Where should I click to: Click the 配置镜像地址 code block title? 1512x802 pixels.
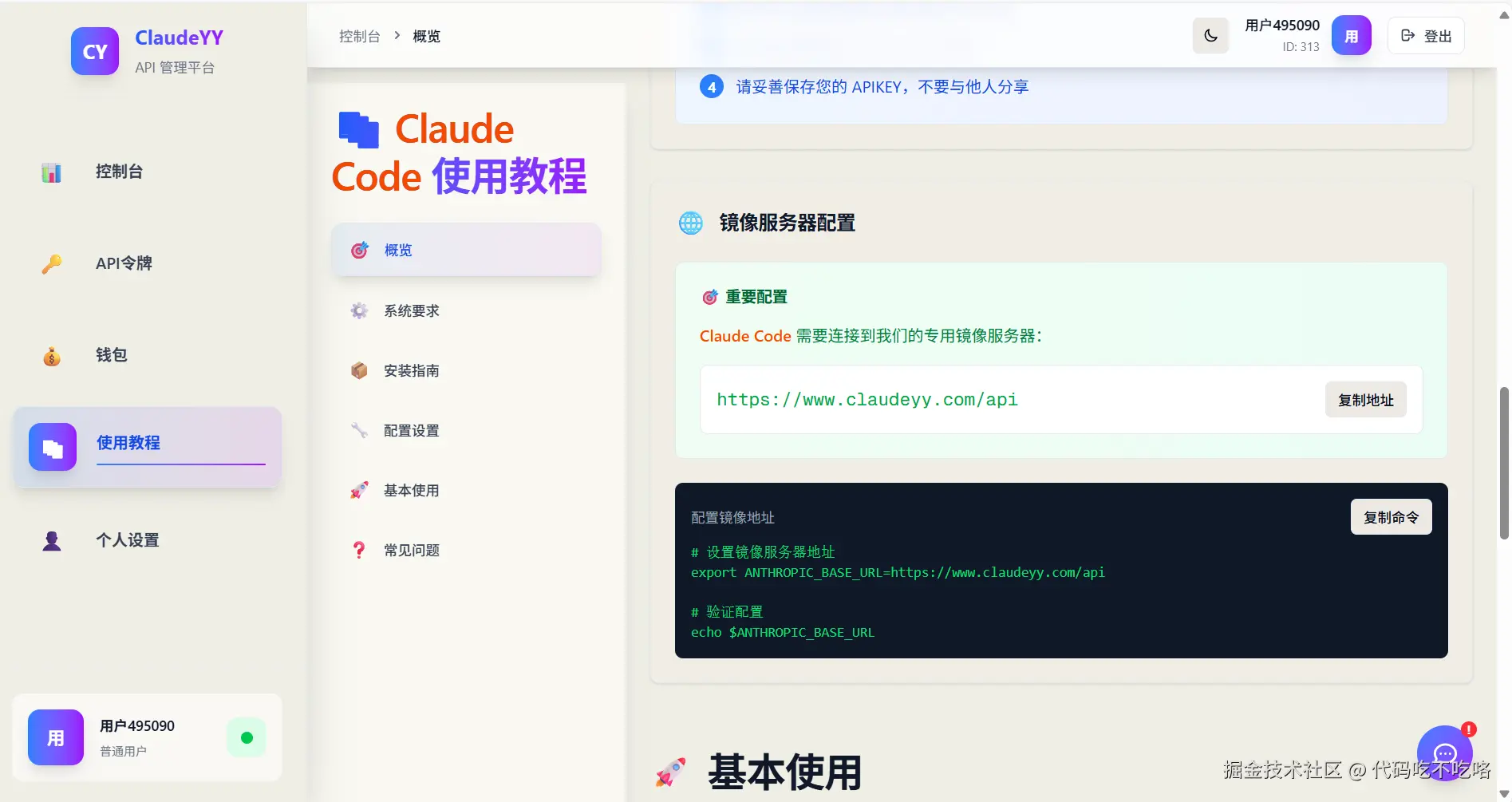(x=732, y=517)
